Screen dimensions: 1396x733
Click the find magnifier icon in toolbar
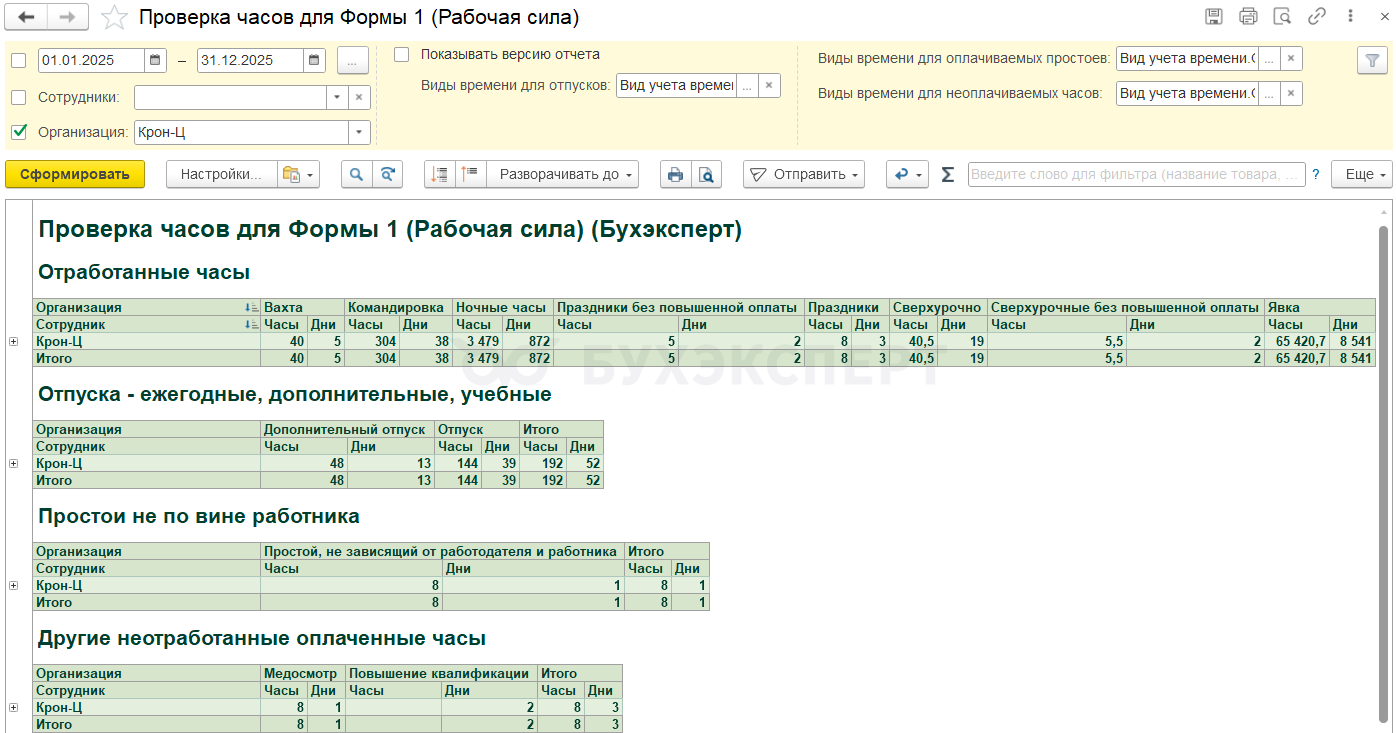click(356, 175)
